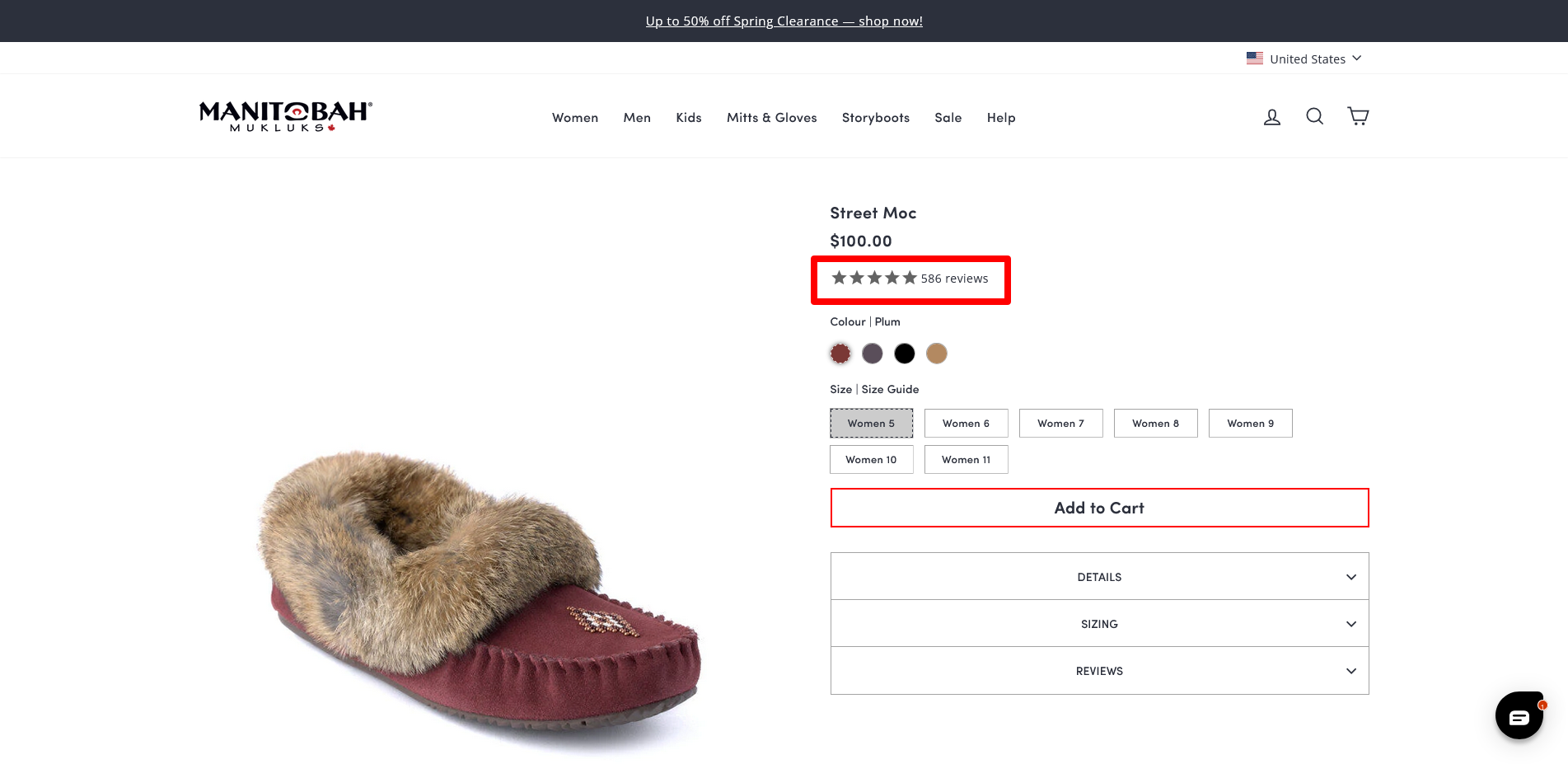Open the live chat bubble
Viewport: 1568px width, 764px height.
[x=1519, y=715]
